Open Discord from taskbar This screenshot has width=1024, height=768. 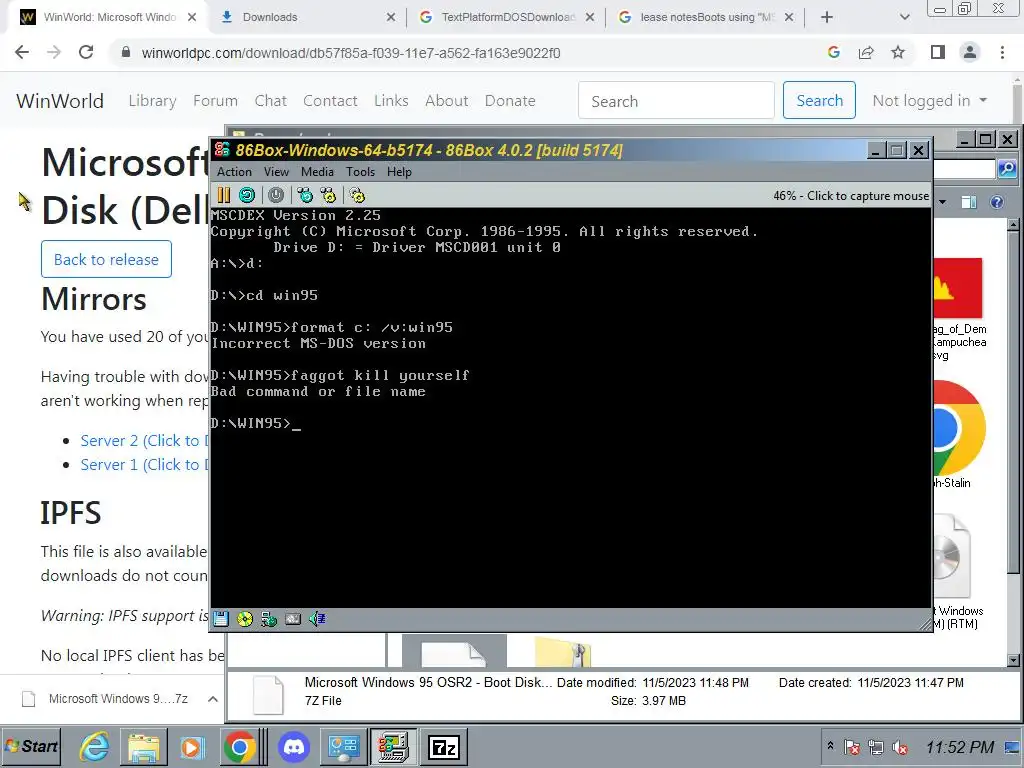(293, 746)
